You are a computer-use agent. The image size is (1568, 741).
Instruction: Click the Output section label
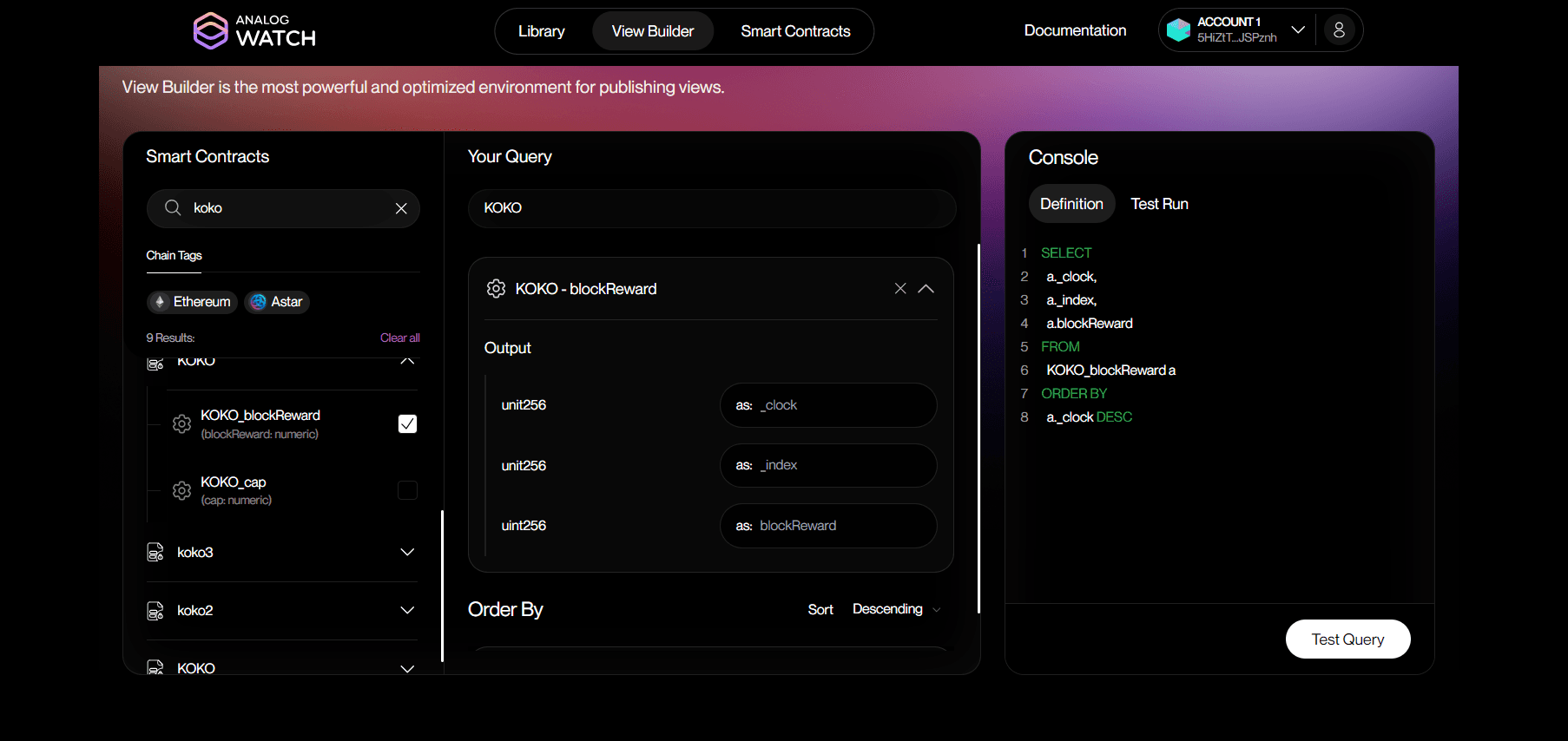coord(507,348)
